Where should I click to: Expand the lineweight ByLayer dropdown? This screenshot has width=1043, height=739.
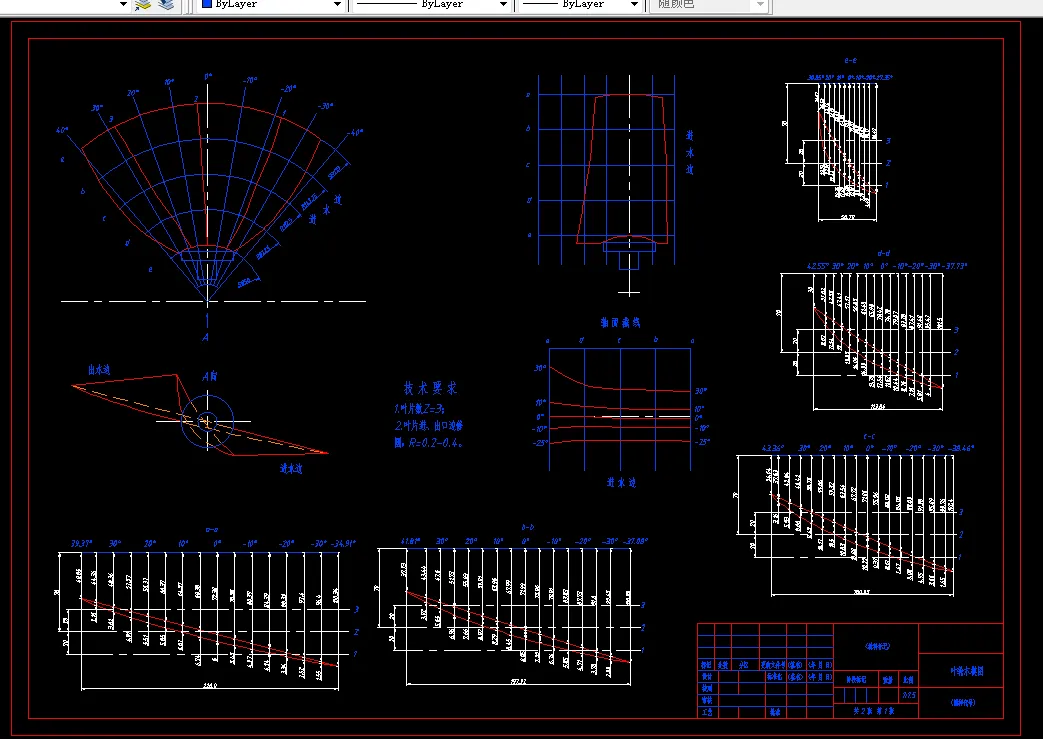633,5
